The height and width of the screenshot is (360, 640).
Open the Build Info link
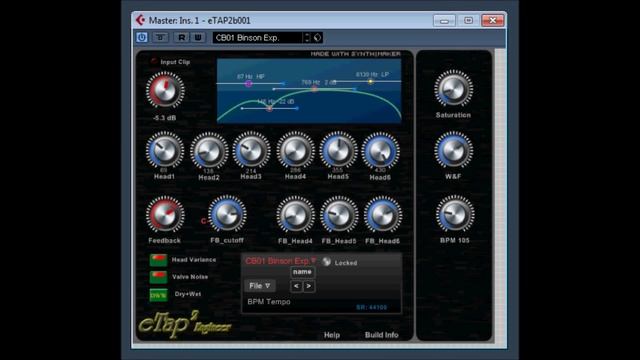point(382,335)
